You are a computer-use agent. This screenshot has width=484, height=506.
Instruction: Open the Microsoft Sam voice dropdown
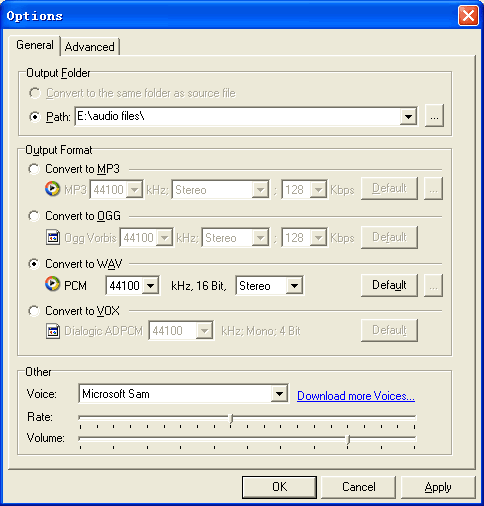tap(279, 394)
